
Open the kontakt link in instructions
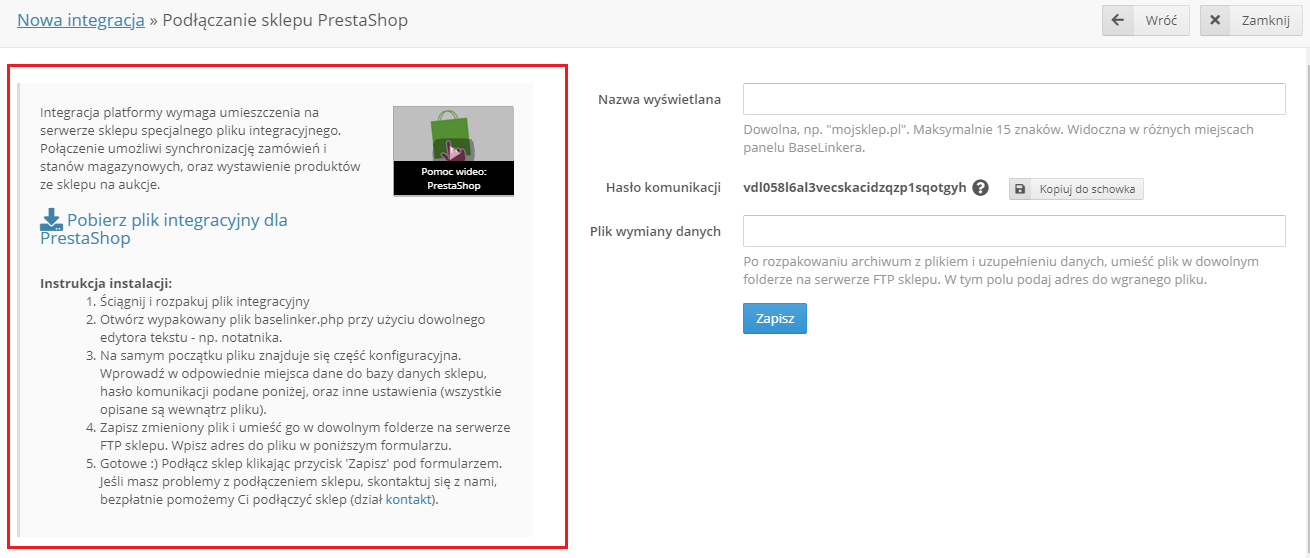(x=410, y=499)
